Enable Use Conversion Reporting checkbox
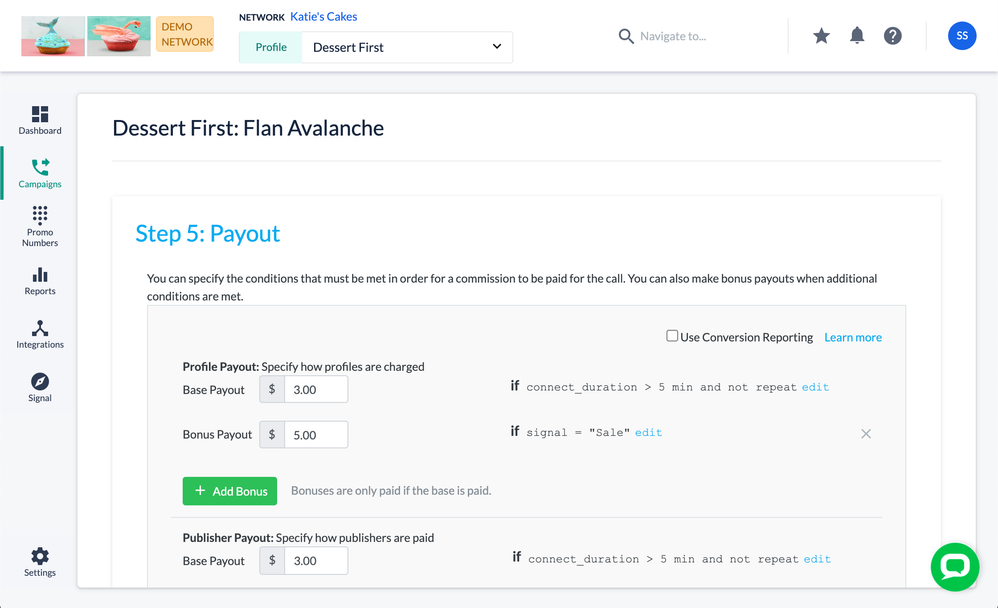 (x=672, y=337)
